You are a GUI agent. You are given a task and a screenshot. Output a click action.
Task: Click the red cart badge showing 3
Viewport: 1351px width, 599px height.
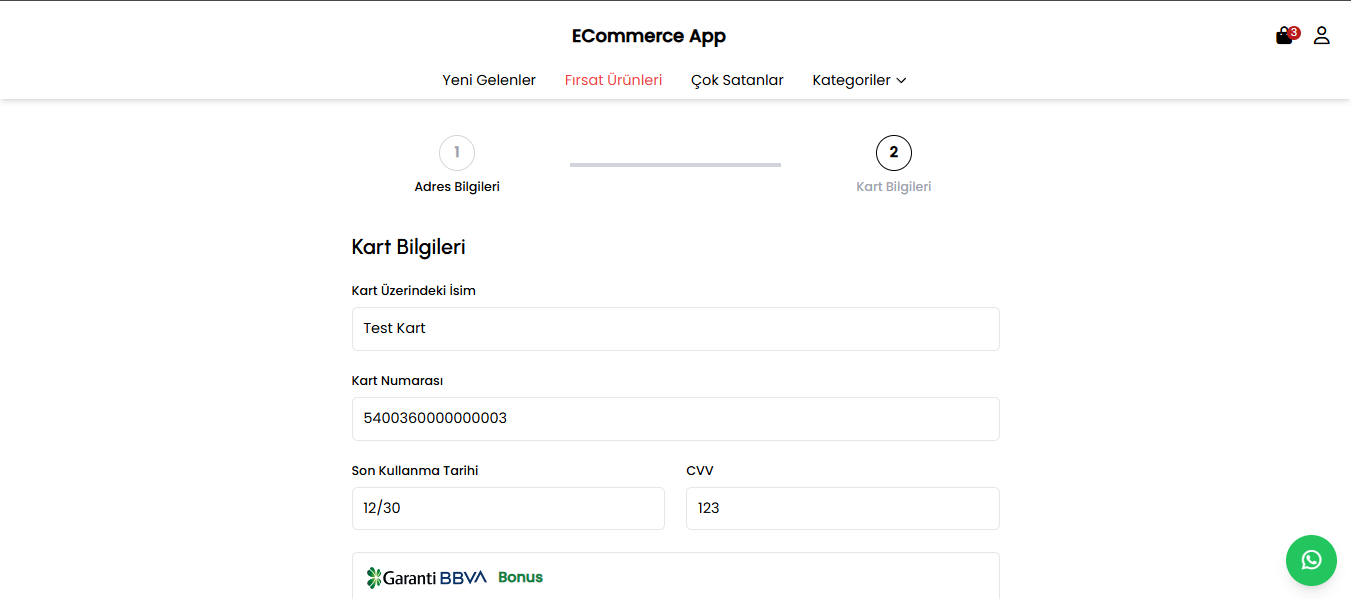pyautogui.click(x=1294, y=32)
